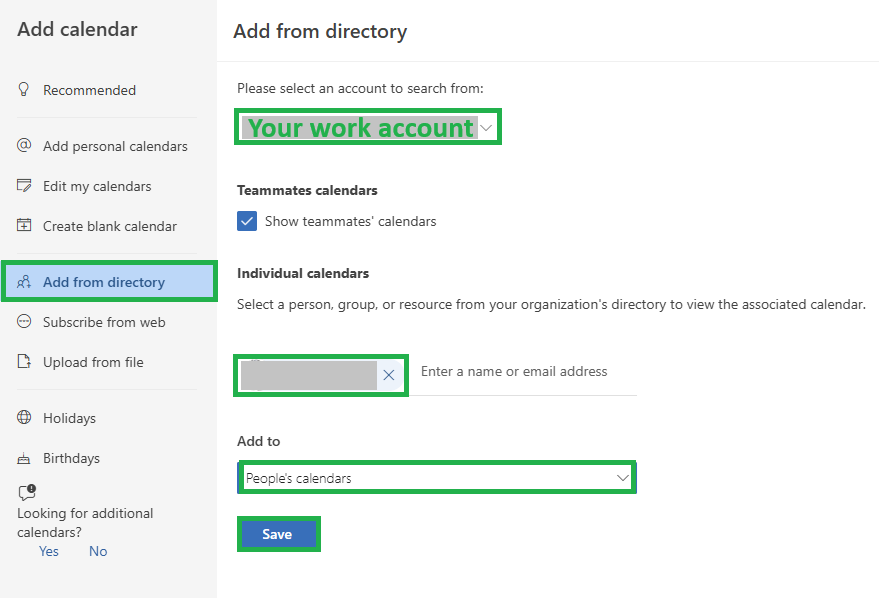Click the Add to label
The image size is (879, 598).
pyautogui.click(x=258, y=441)
